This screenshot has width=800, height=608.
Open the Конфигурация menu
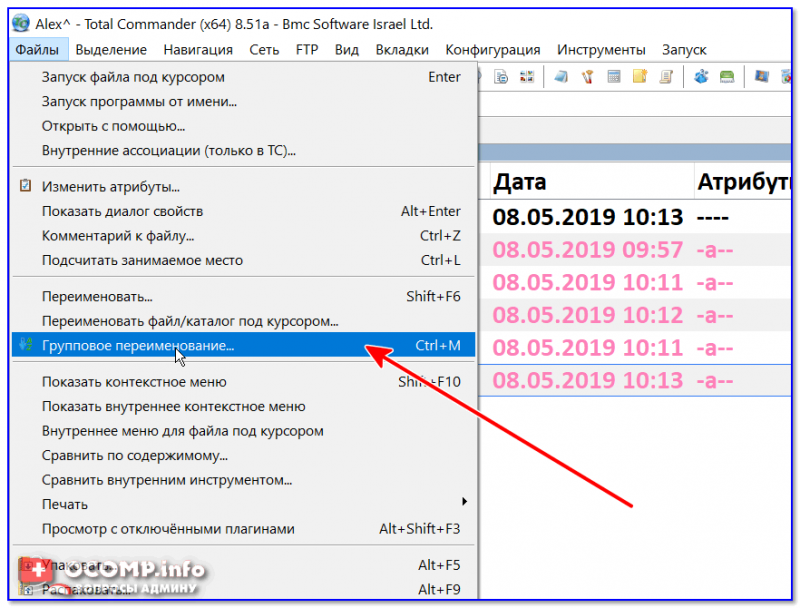[x=492, y=50]
